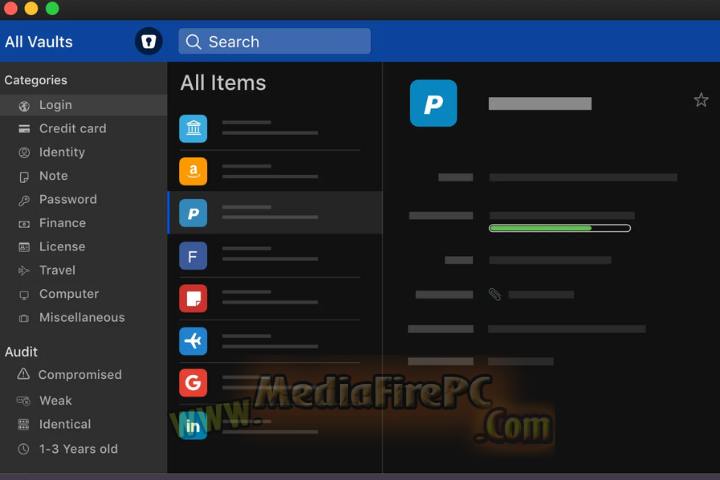Click the clock icon for 1-3 Years old

[23, 449]
